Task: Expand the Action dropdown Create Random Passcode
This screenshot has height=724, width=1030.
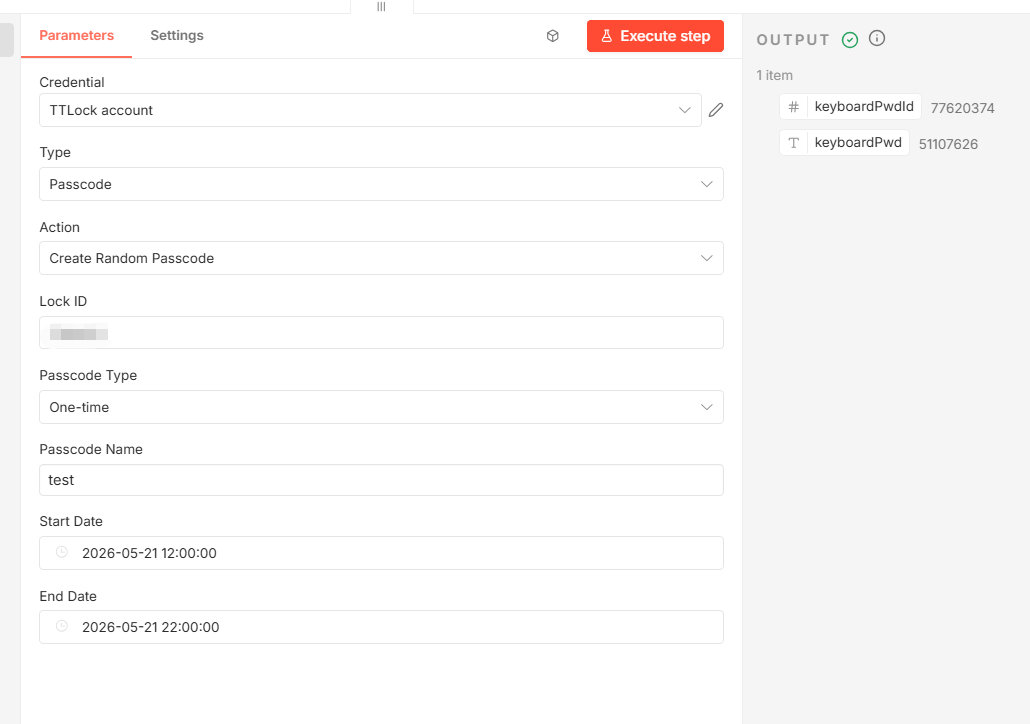Action: click(x=382, y=258)
